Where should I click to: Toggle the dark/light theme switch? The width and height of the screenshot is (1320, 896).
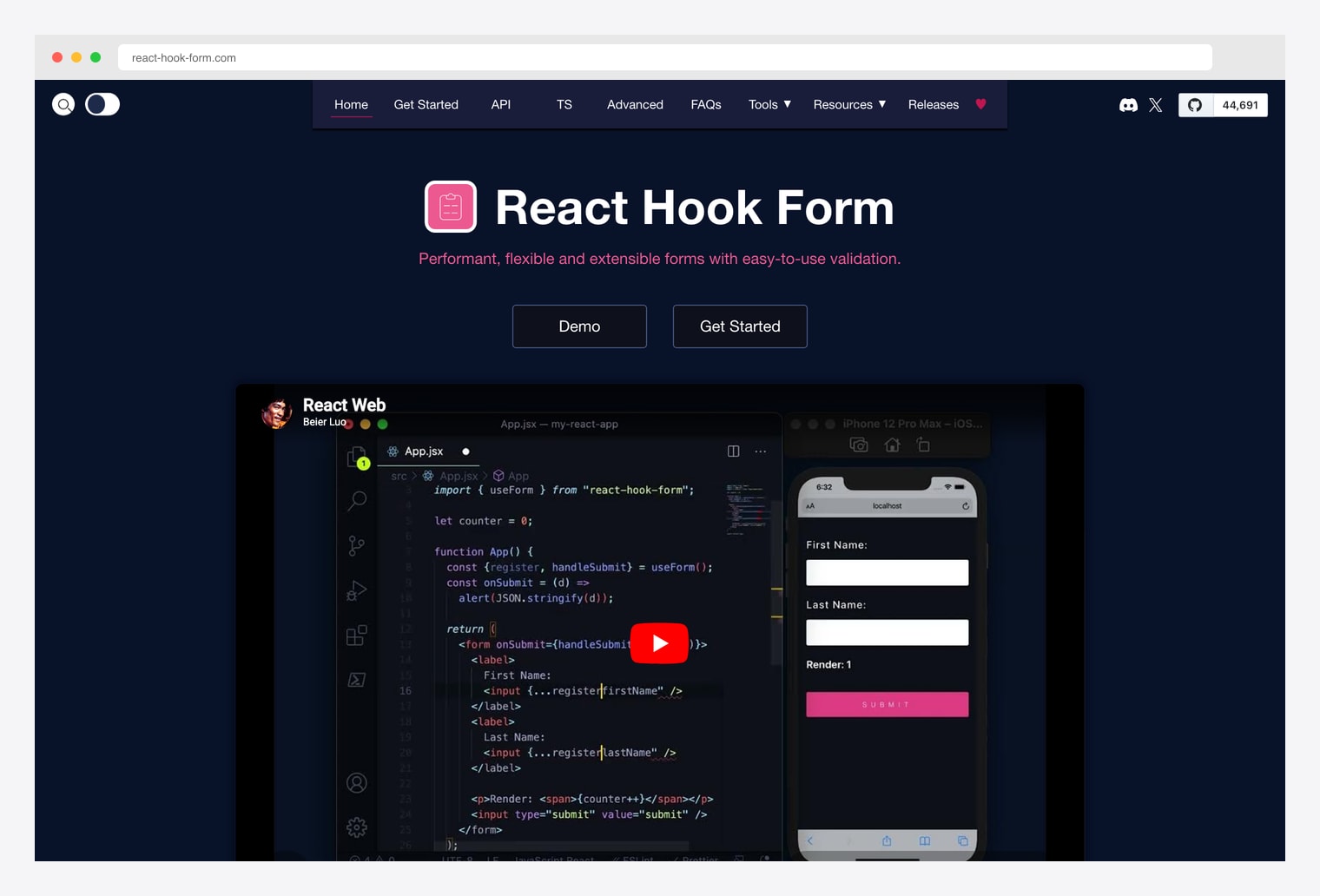point(102,104)
